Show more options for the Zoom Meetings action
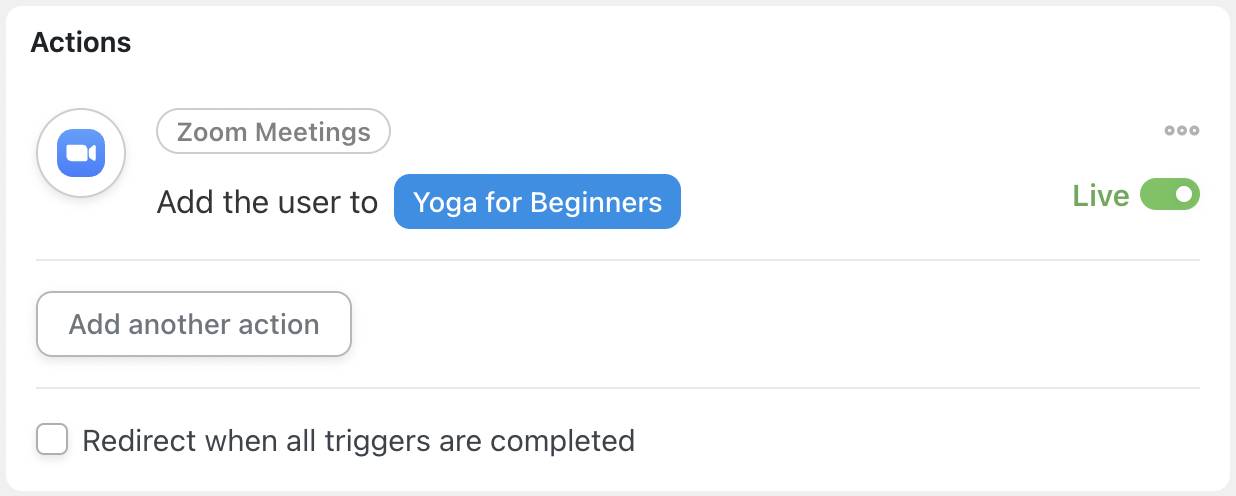Image resolution: width=1236 pixels, height=496 pixels. [1182, 131]
